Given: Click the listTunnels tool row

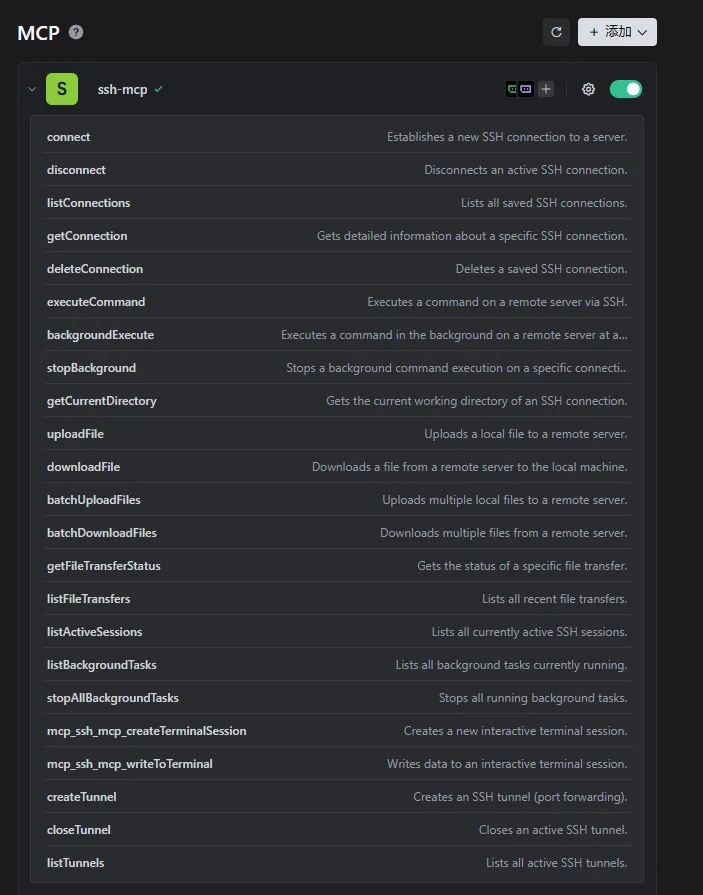Looking at the screenshot, I should (x=338, y=862).
